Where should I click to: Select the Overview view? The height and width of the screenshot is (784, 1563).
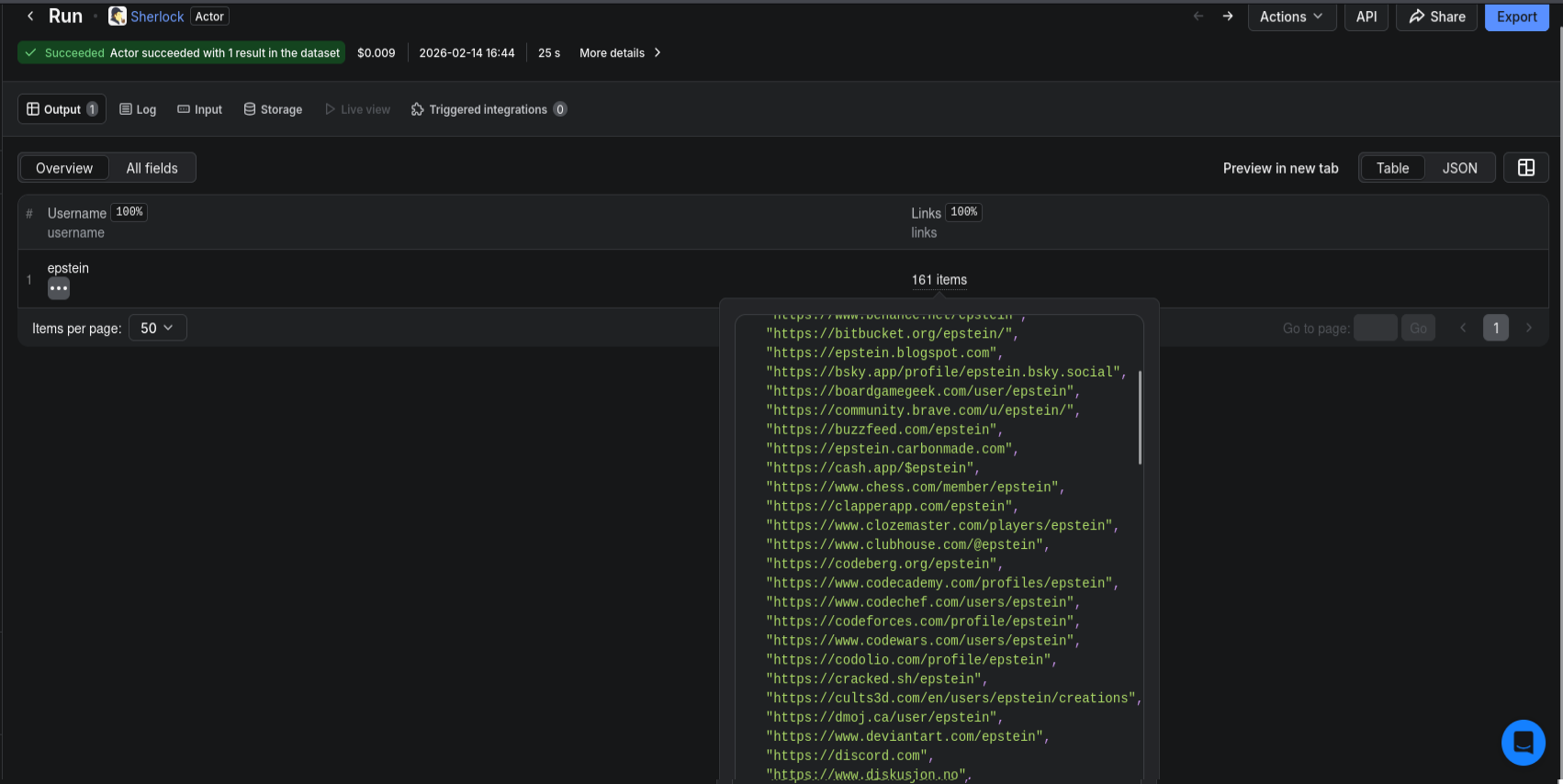point(64,168)
